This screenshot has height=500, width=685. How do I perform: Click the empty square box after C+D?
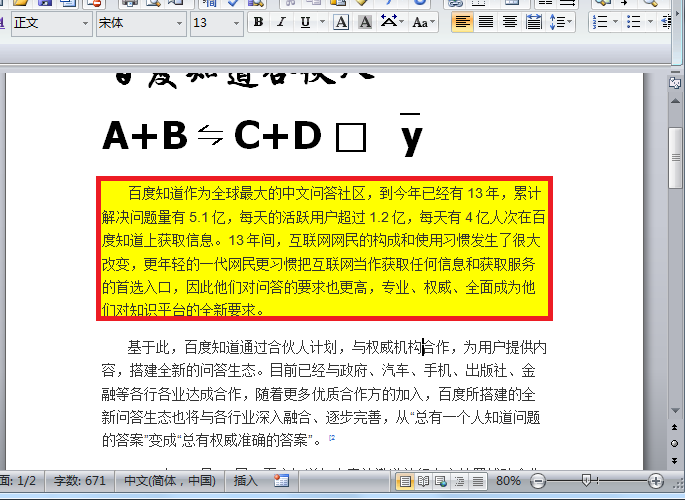coord(351,138)
